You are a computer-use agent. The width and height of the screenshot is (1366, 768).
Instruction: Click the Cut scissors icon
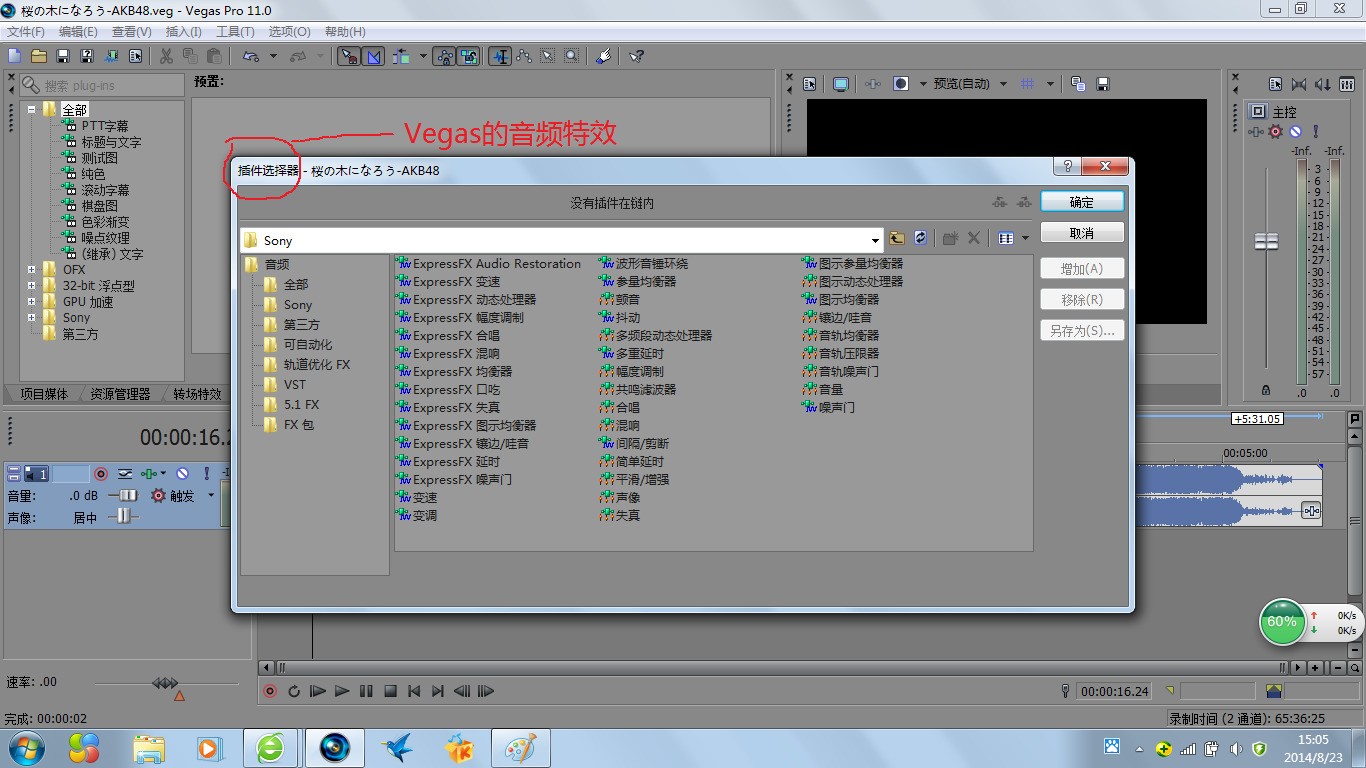tap(165, 56)
